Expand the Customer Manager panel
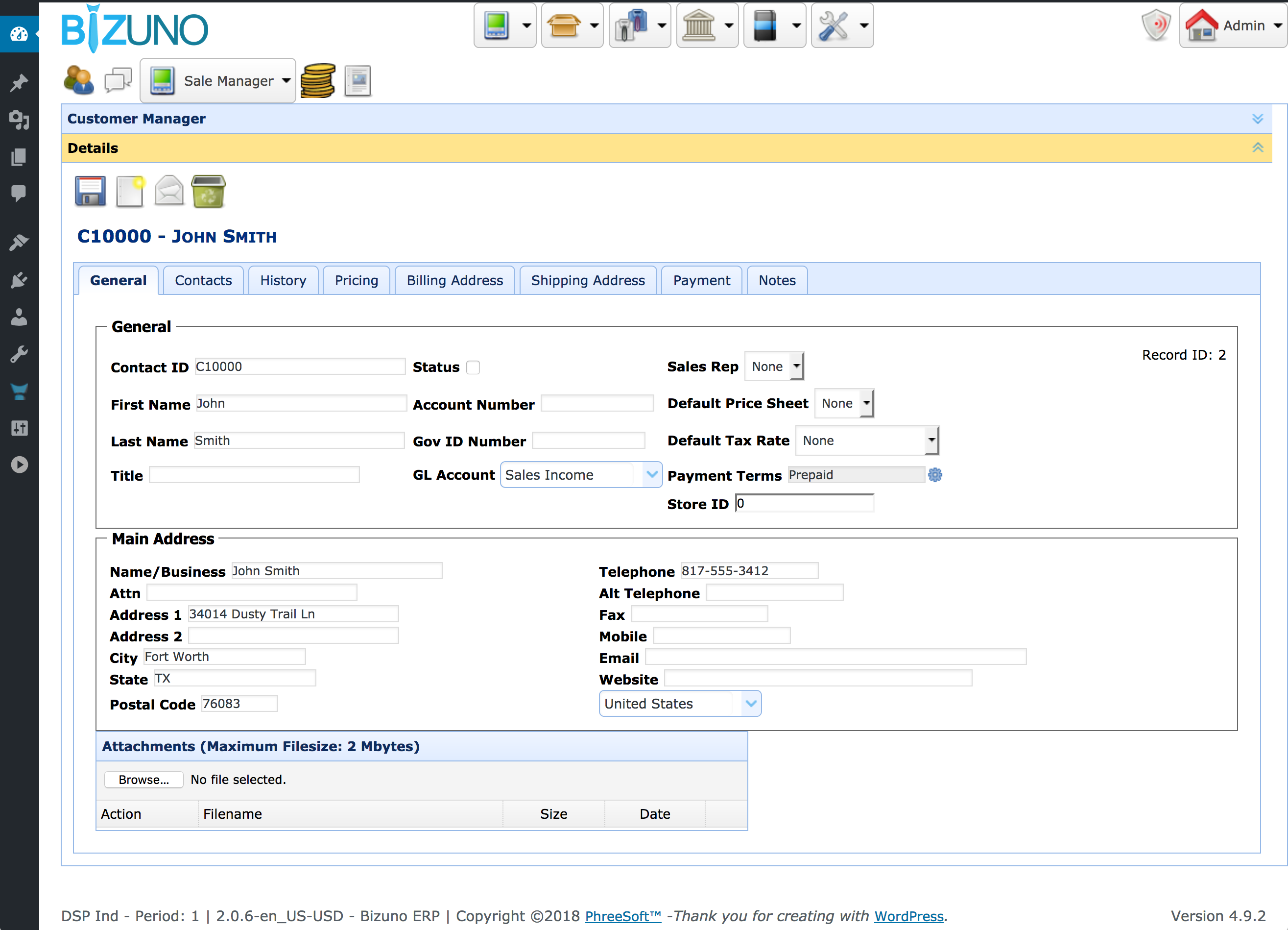Image resolution: width=1288 pixels, height=930 pixels. (1257, 119)
